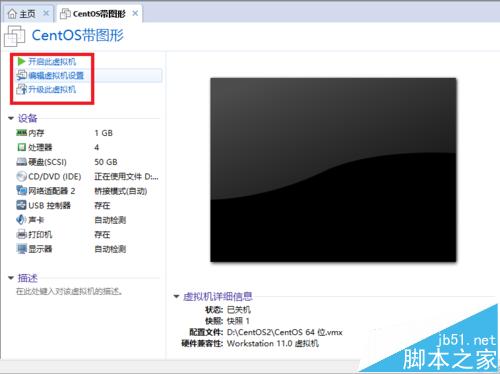Click the memory device icon
The image size is (500, 374).
pyautogui.click(x=22, y=133)
